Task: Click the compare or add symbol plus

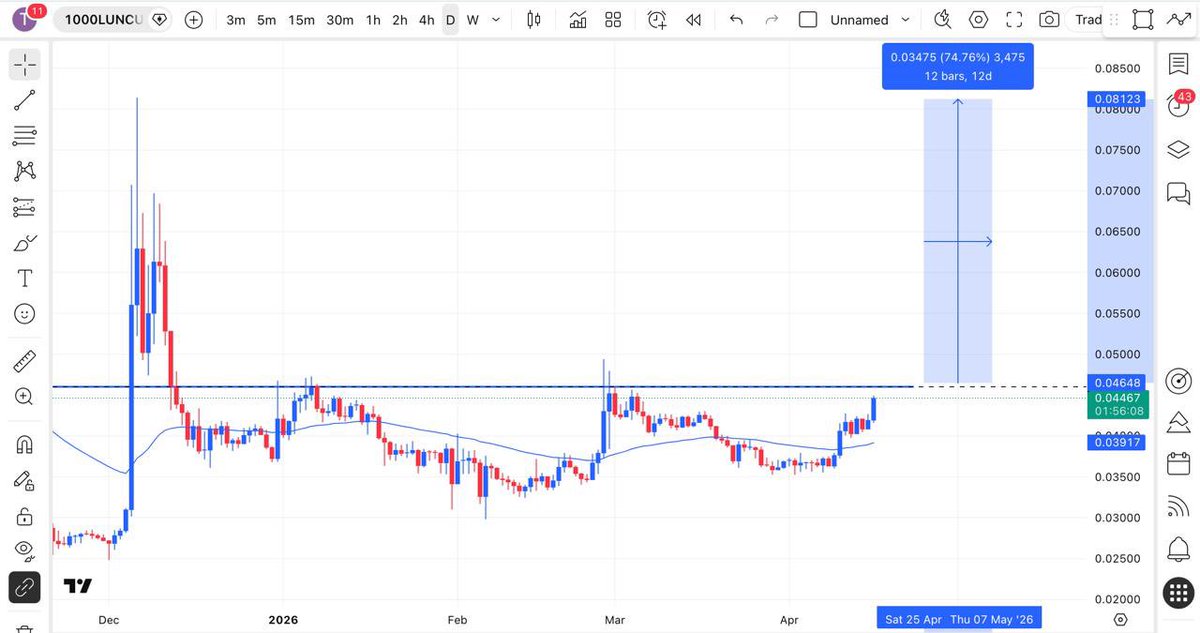Action: 194,19
